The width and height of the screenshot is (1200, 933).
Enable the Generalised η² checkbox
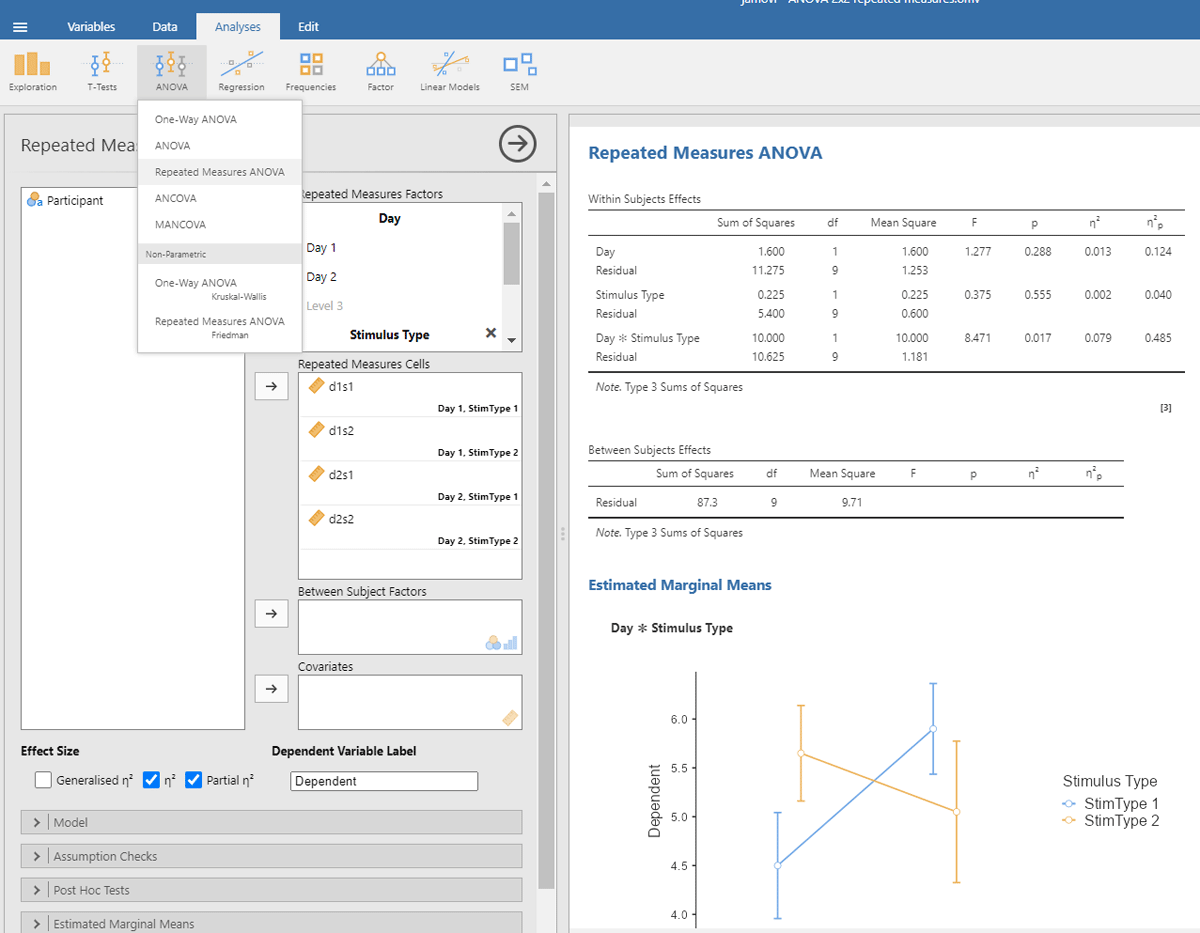[43, 780]
